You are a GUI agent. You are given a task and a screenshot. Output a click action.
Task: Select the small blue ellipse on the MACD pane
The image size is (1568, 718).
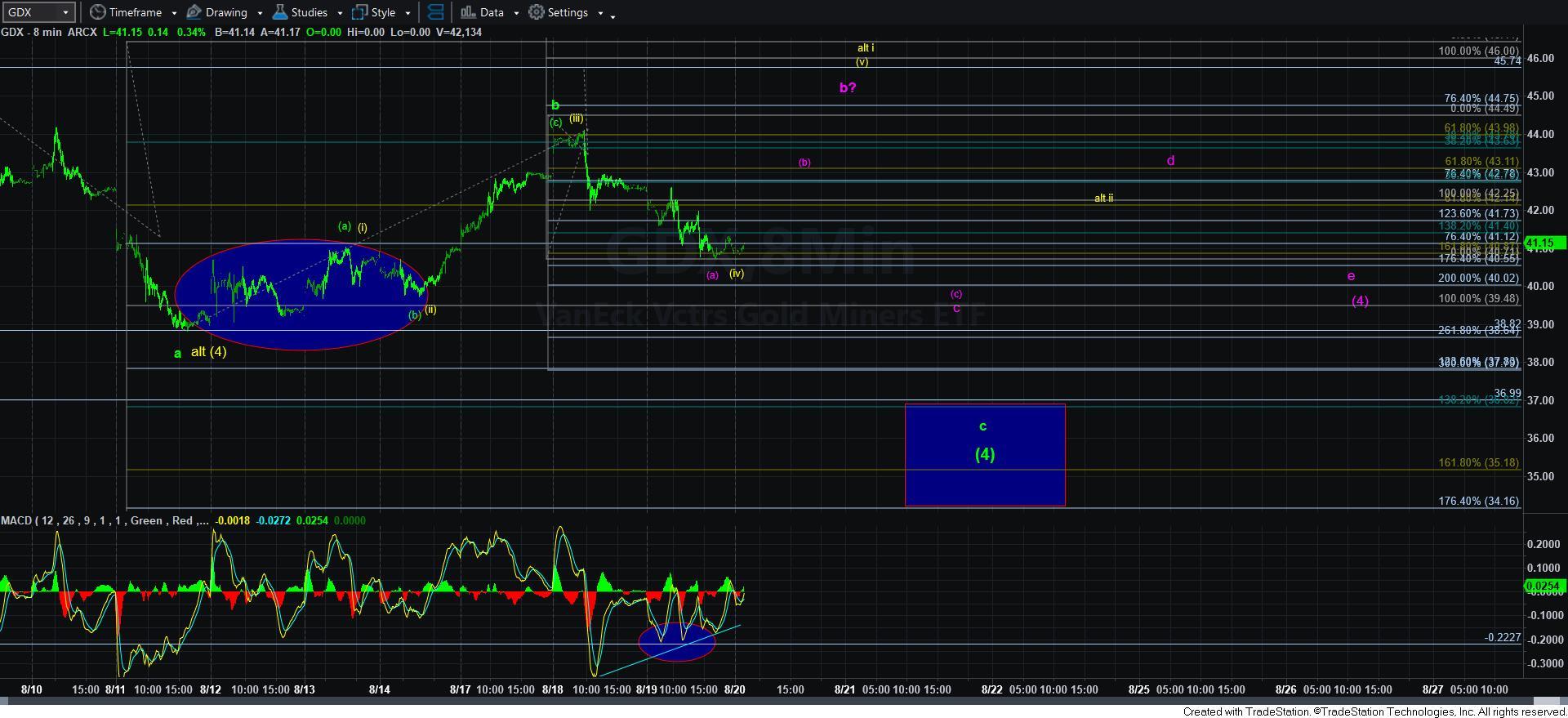tap(677, 641)
